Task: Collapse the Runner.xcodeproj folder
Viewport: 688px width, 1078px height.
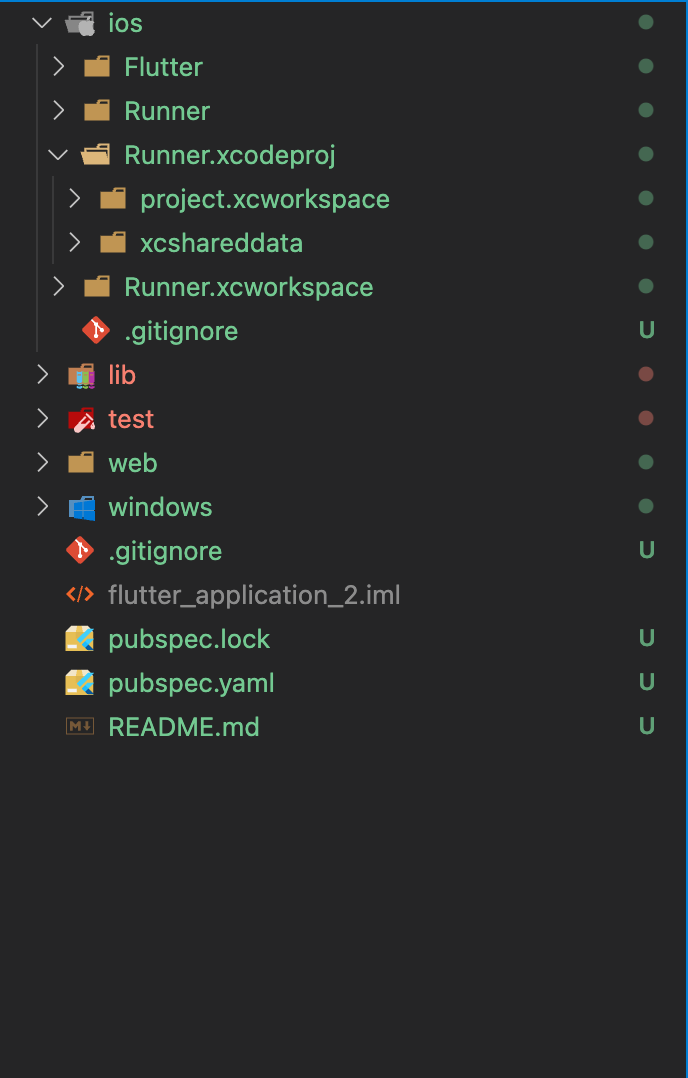Action: click(x=58, y=154)
